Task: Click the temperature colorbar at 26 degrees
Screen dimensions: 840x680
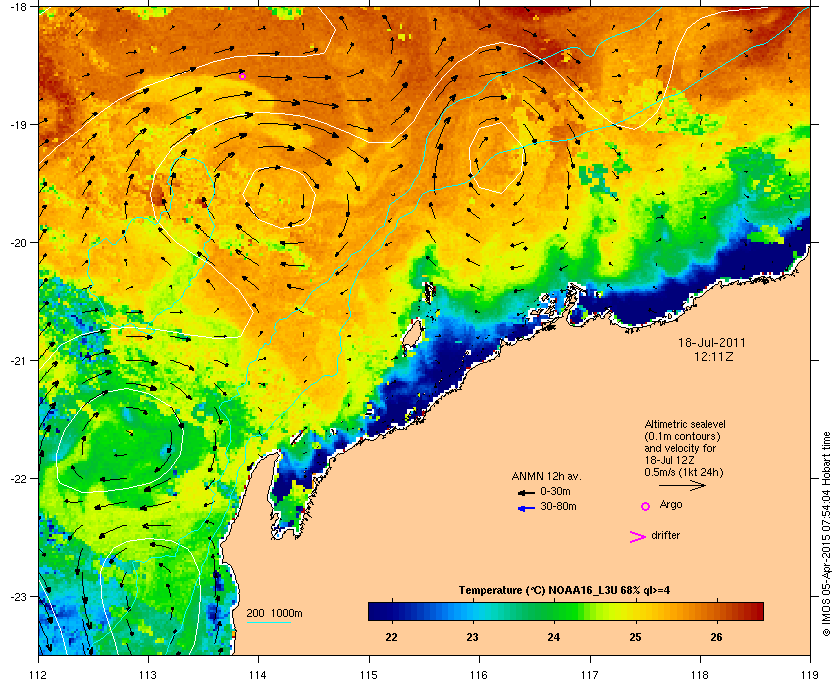Action: (x=716, y=611)
